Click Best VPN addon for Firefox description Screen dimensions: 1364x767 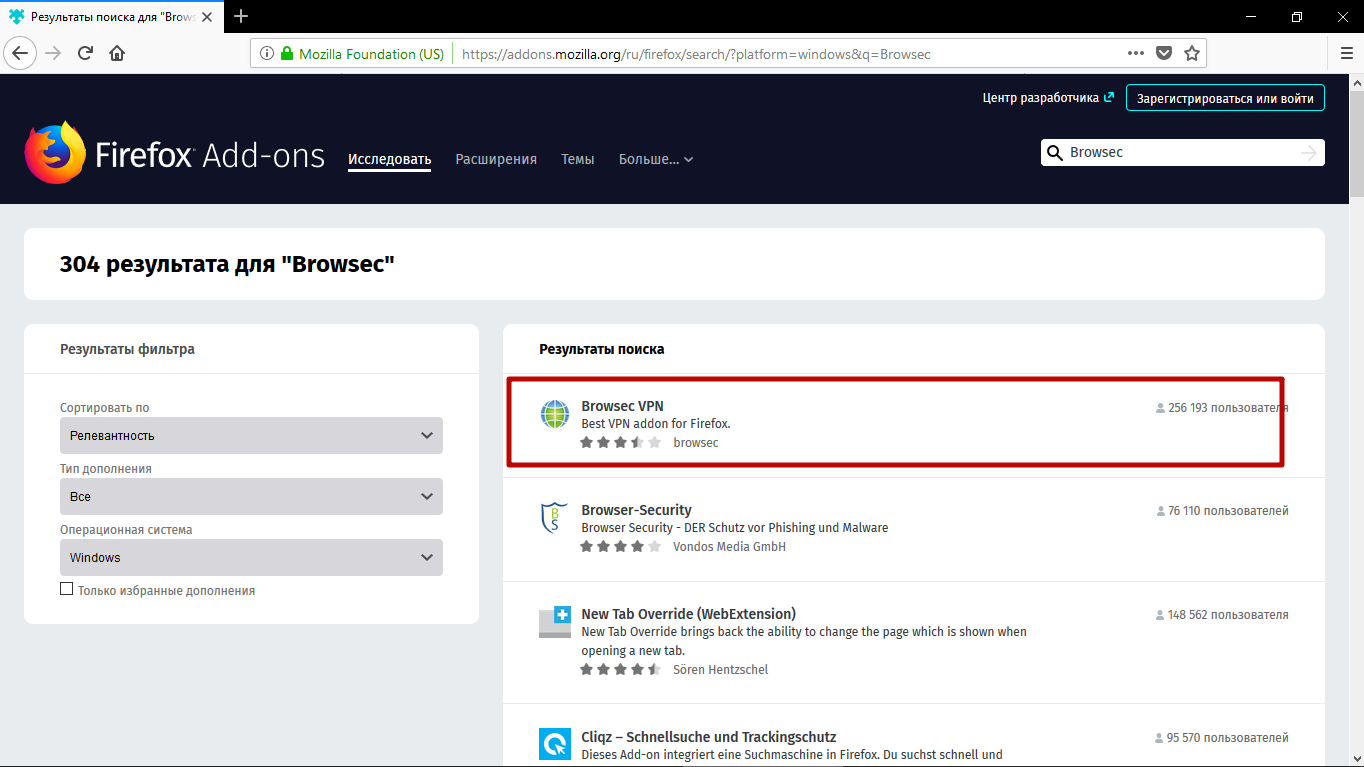coord(655,424)
